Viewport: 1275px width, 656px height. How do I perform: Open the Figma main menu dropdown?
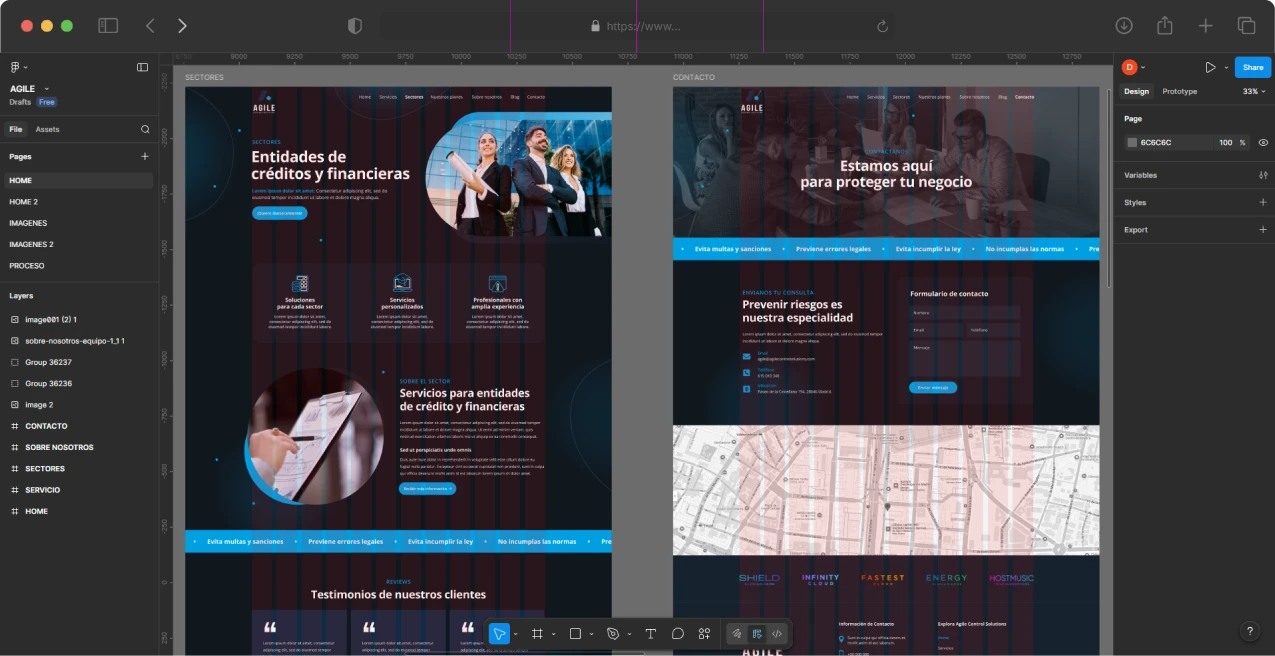click(x=19, y=67)
